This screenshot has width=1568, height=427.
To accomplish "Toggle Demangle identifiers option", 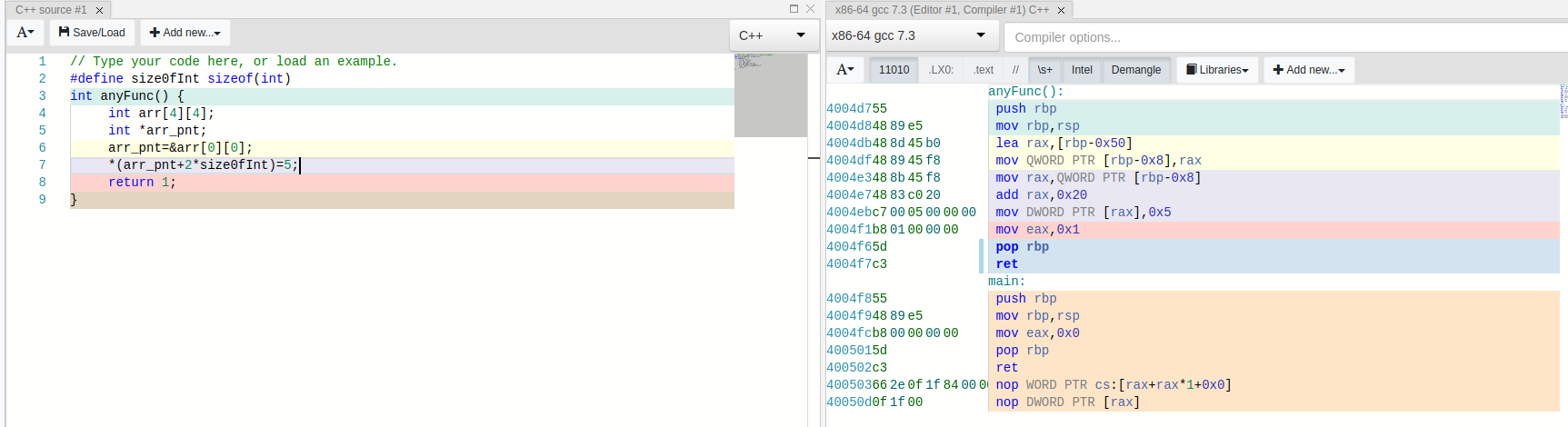I will pyautogui.click(x=1135, y=70).
